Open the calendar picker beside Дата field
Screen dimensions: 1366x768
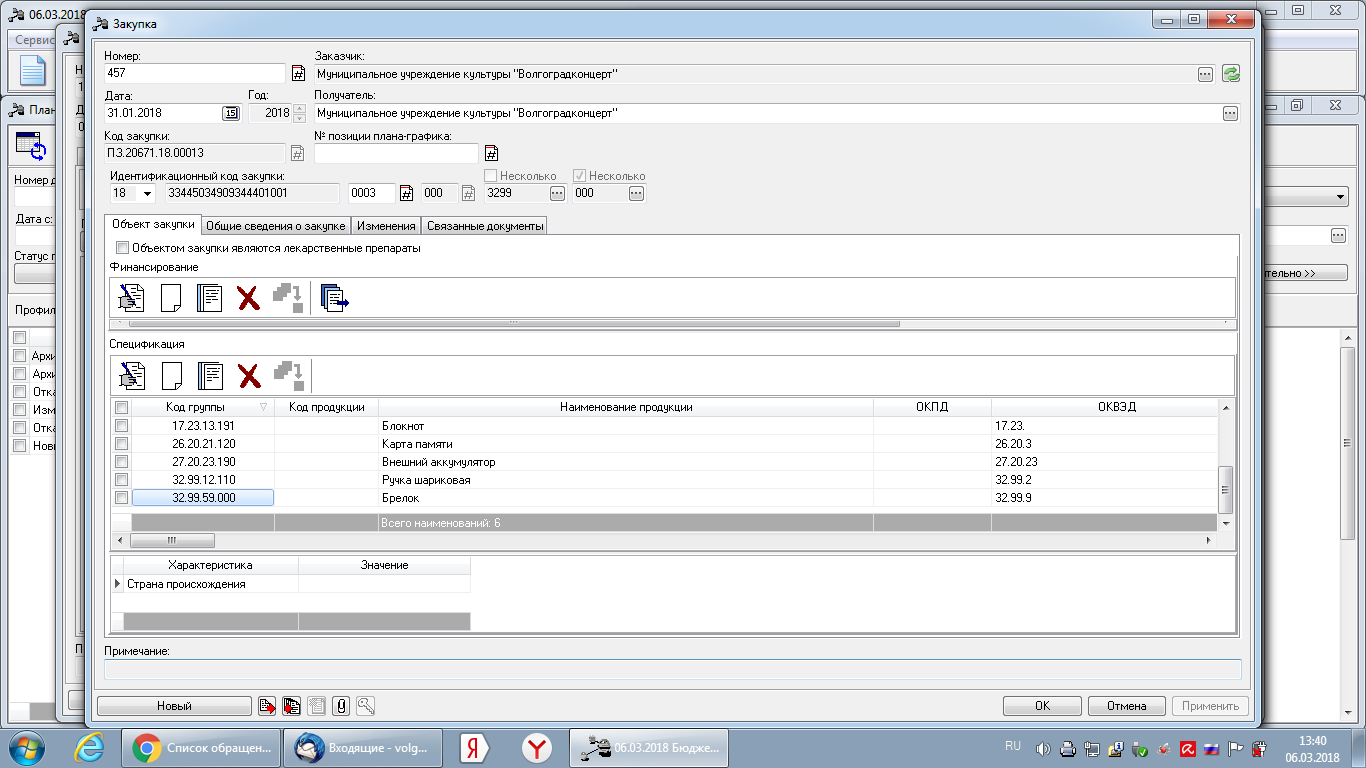(x=230, y=113)
